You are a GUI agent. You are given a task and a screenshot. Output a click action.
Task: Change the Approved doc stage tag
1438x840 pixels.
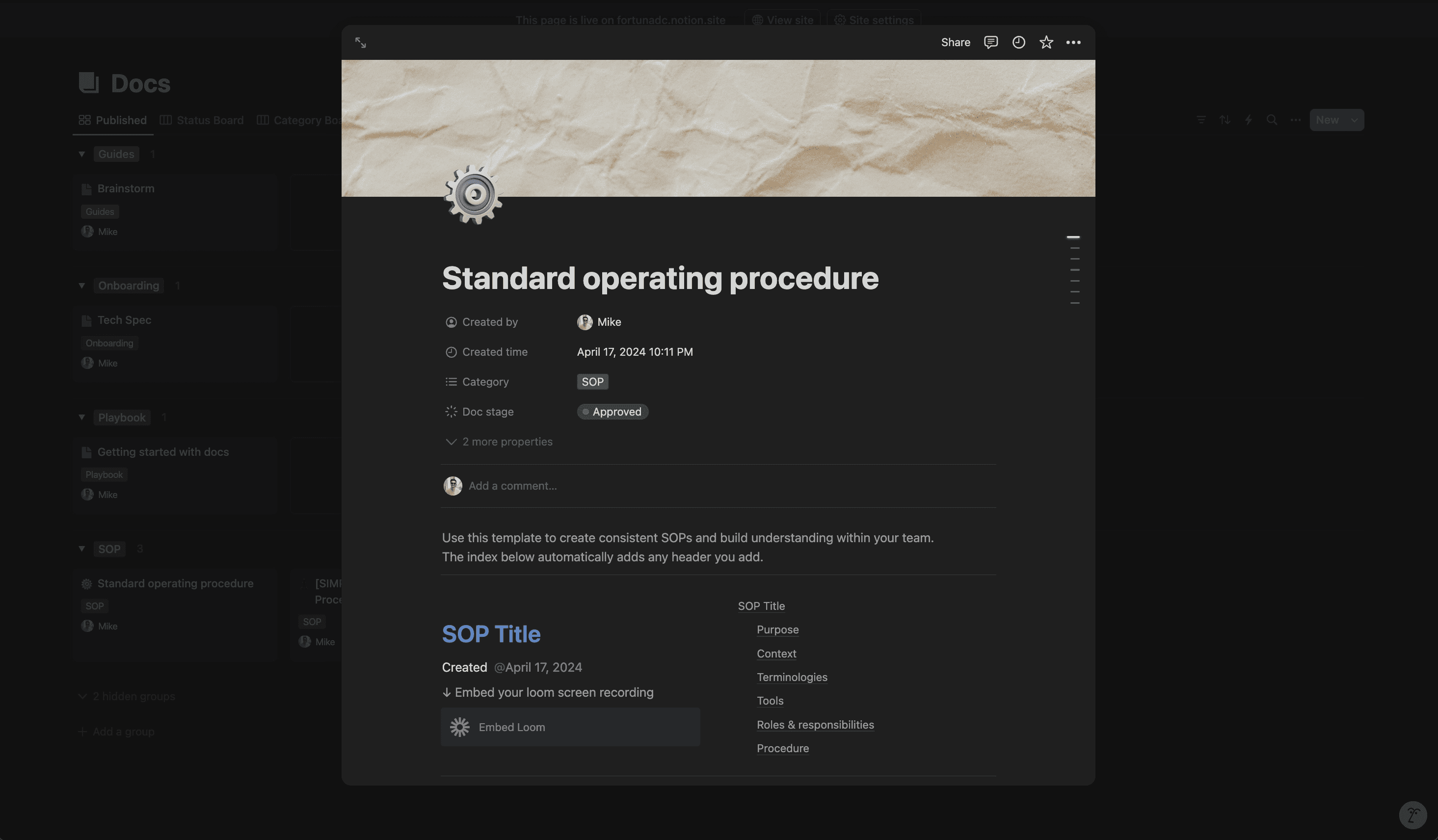612,412
